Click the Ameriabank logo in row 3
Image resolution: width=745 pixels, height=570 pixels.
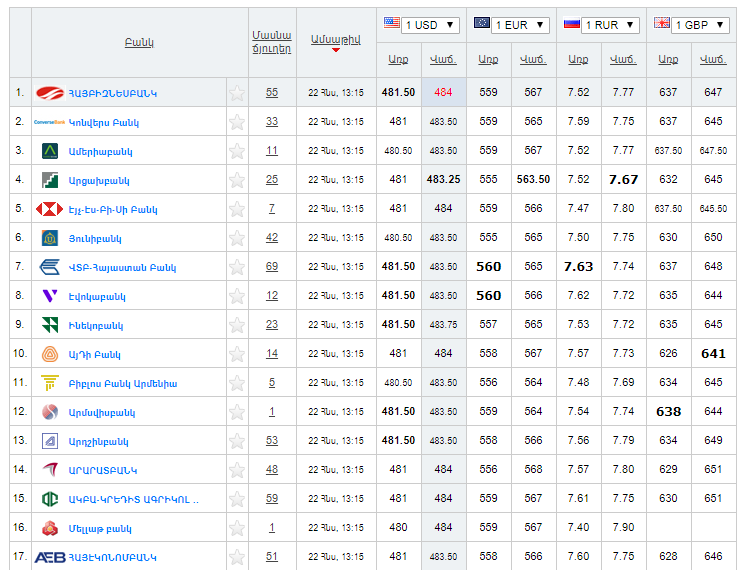(50, 151)
